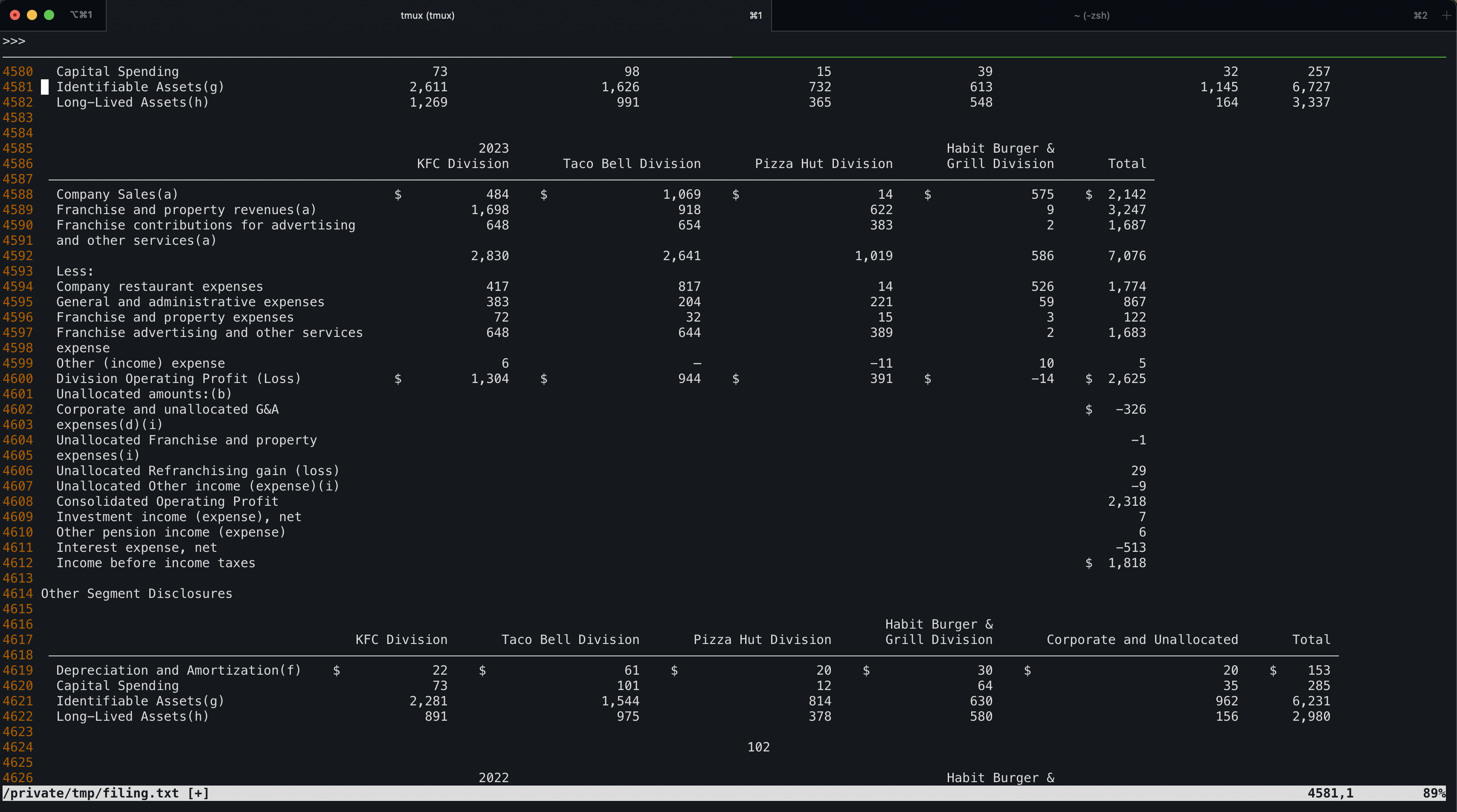Switch to the tmux (tmux) tab
This screenshot has height=812, width=1457.
click(x=427, y=15)
